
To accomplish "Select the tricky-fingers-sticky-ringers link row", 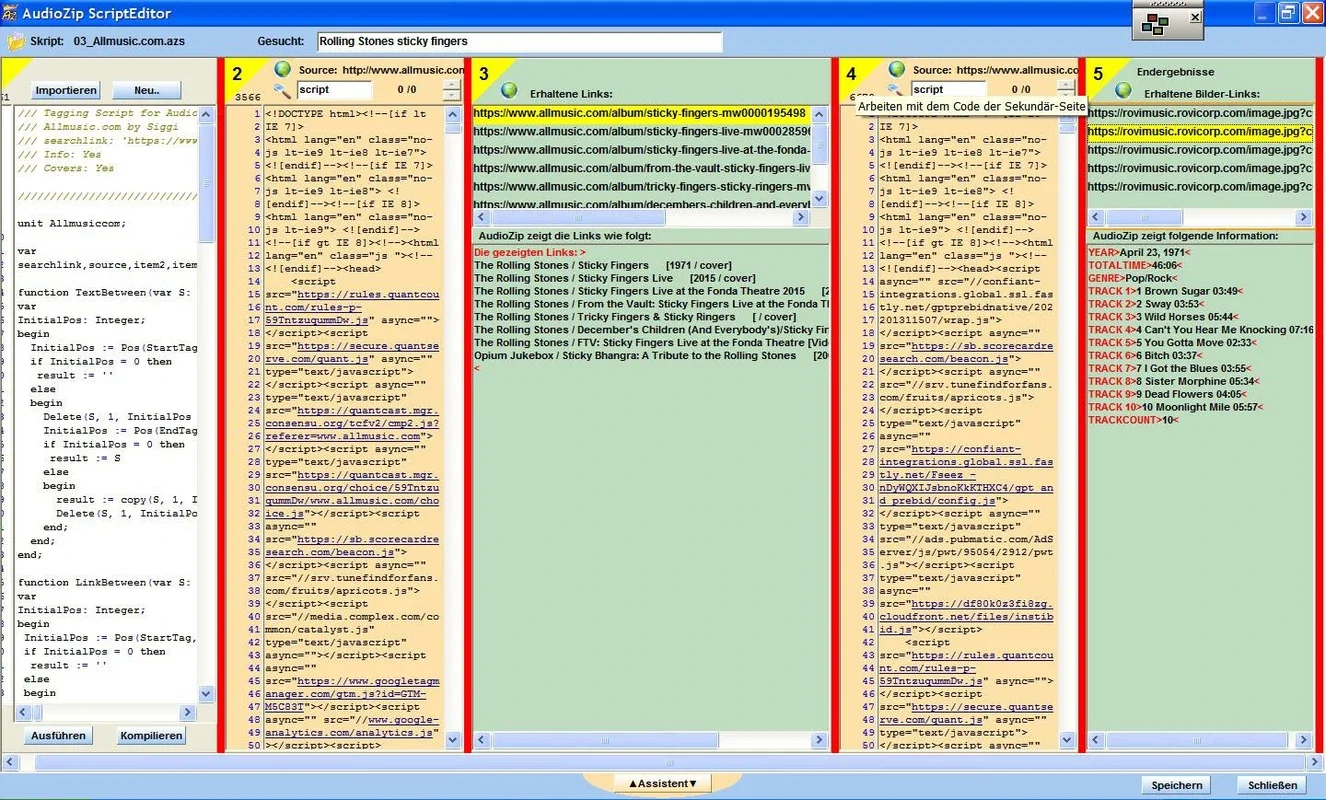I will [x=641, y=186].
